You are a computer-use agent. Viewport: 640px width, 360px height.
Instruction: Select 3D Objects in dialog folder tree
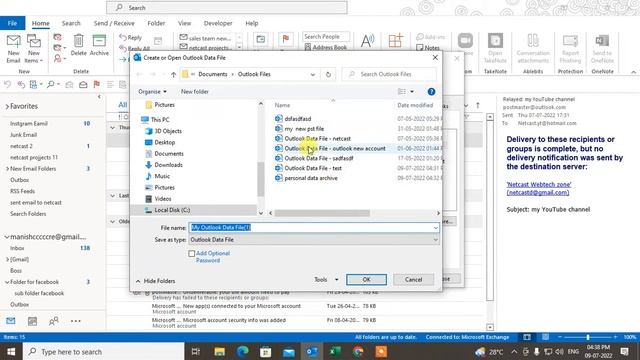[168, 131]
